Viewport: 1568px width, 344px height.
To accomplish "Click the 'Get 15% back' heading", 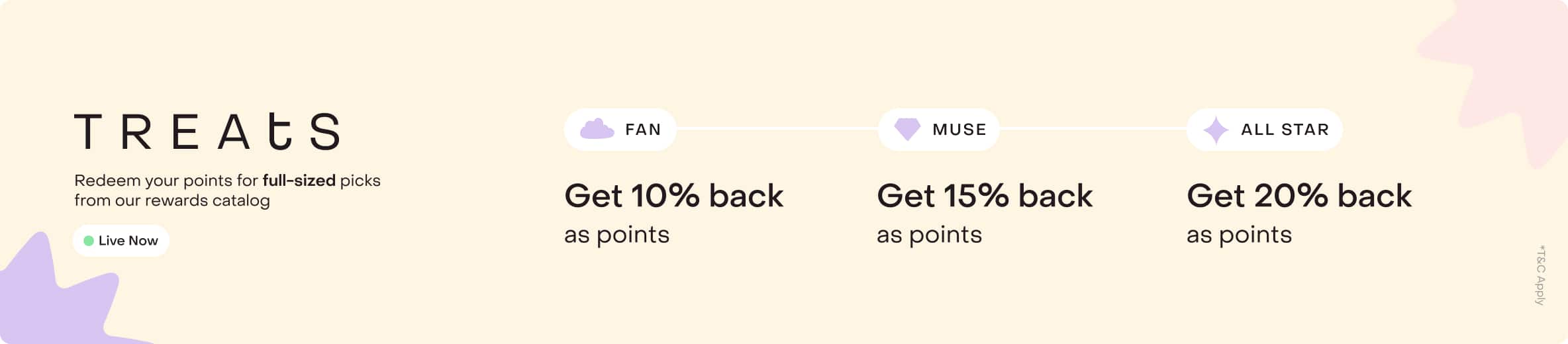I will click(x=985, y=196).
